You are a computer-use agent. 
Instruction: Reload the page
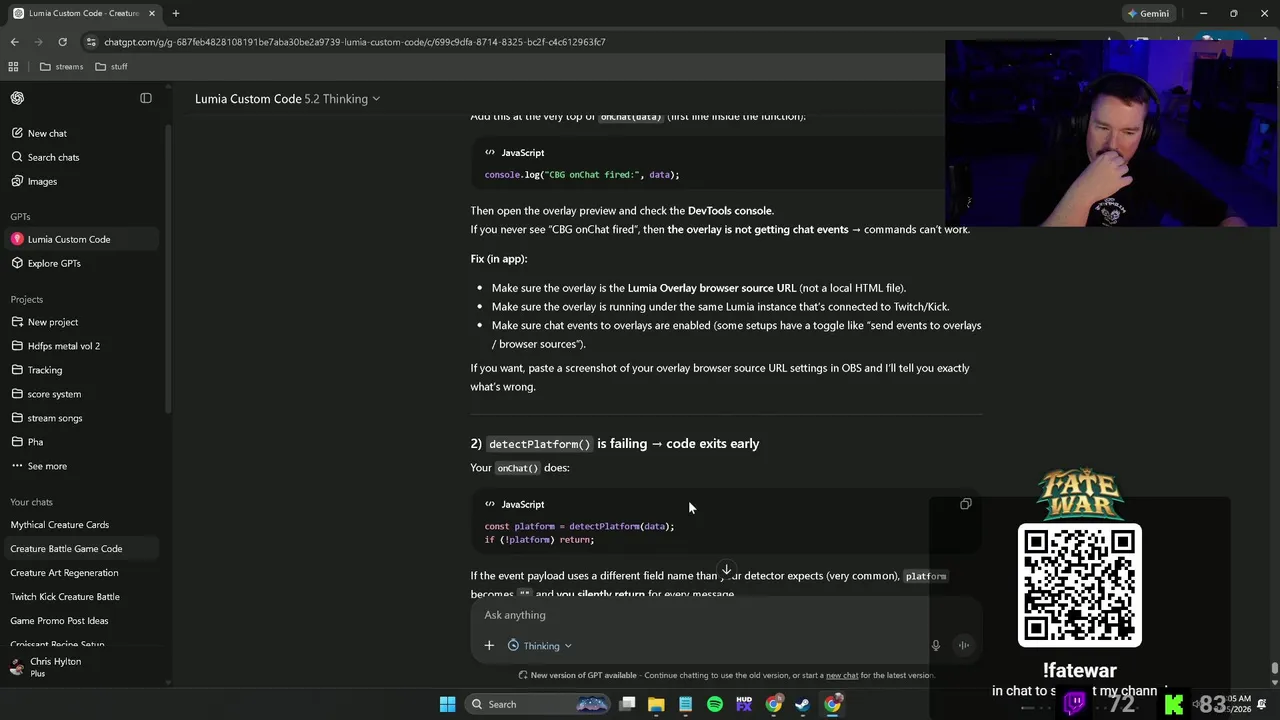(x=62, y=42)
